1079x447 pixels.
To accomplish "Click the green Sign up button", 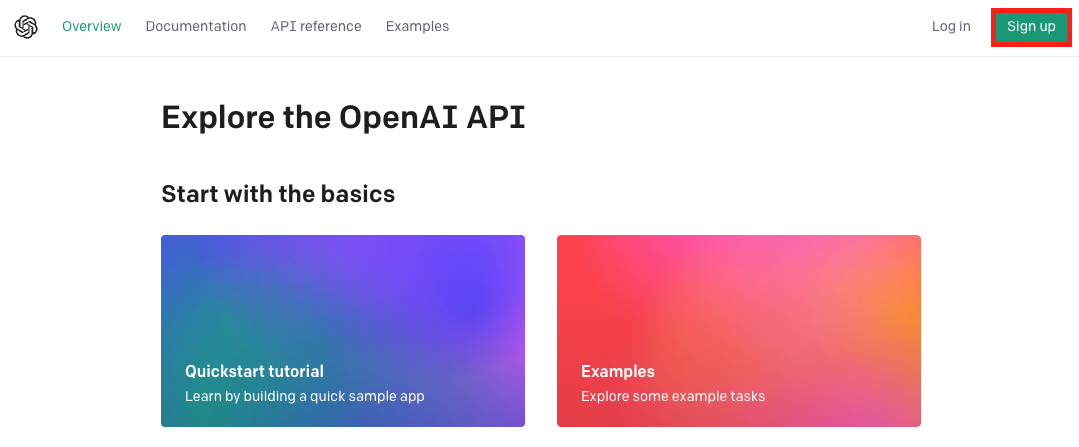I will (x=1031, y=27).
